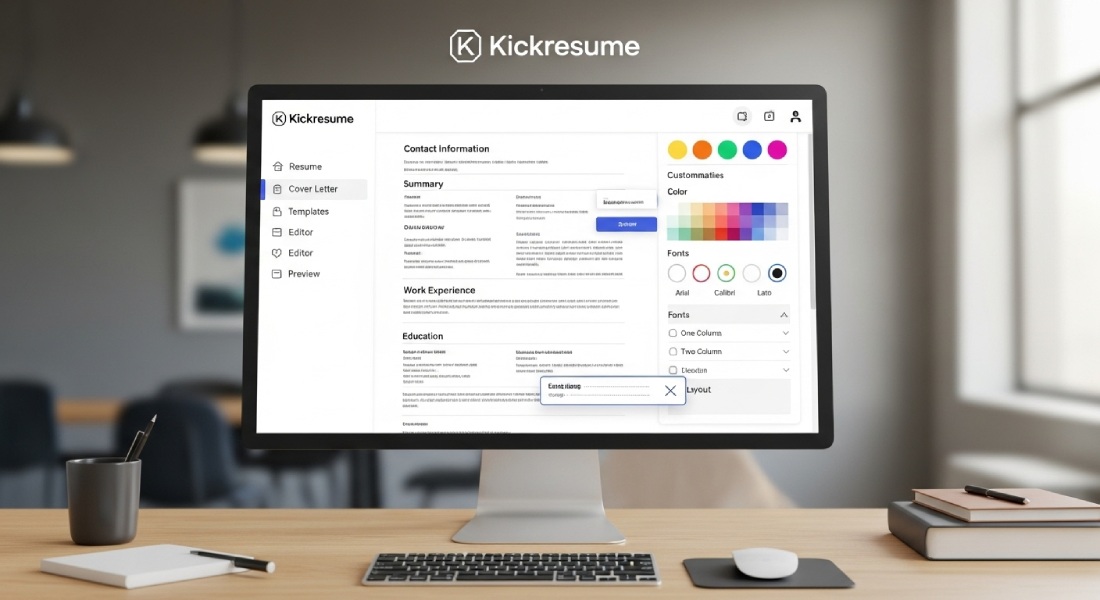1100x600 pixels.
Task: Click the Education heading
Action: pos(422,336)
